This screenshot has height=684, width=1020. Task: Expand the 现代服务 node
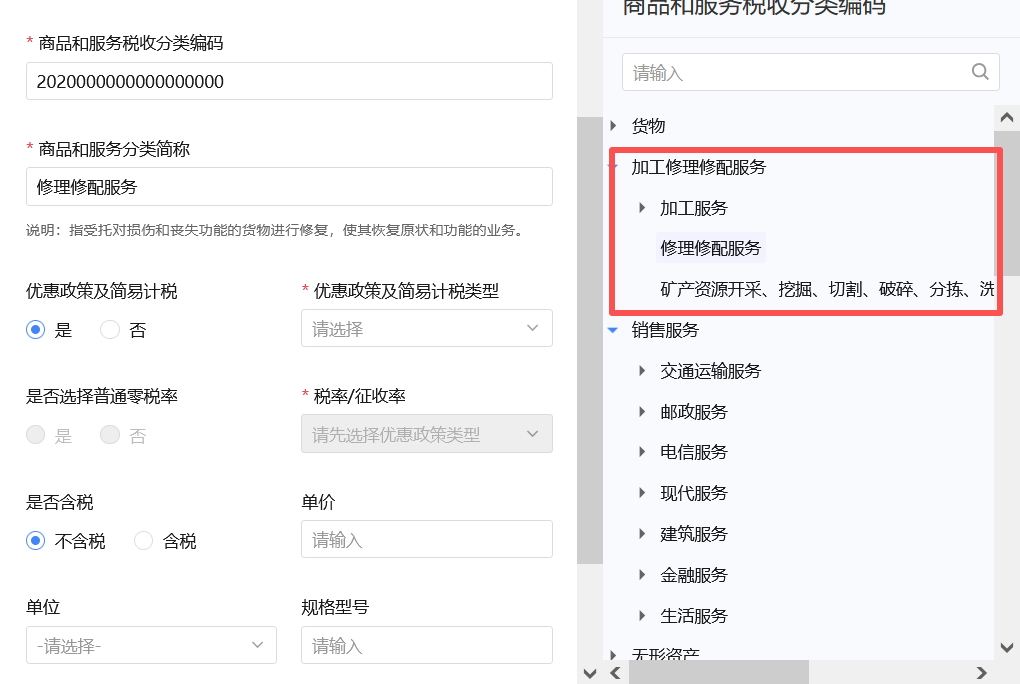pyautogui.click(x=640, y=492)
